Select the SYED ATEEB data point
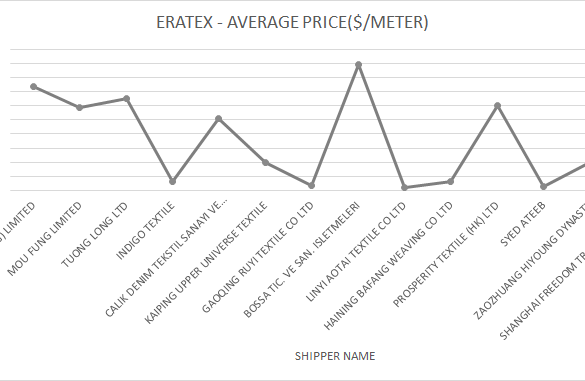 544,187
